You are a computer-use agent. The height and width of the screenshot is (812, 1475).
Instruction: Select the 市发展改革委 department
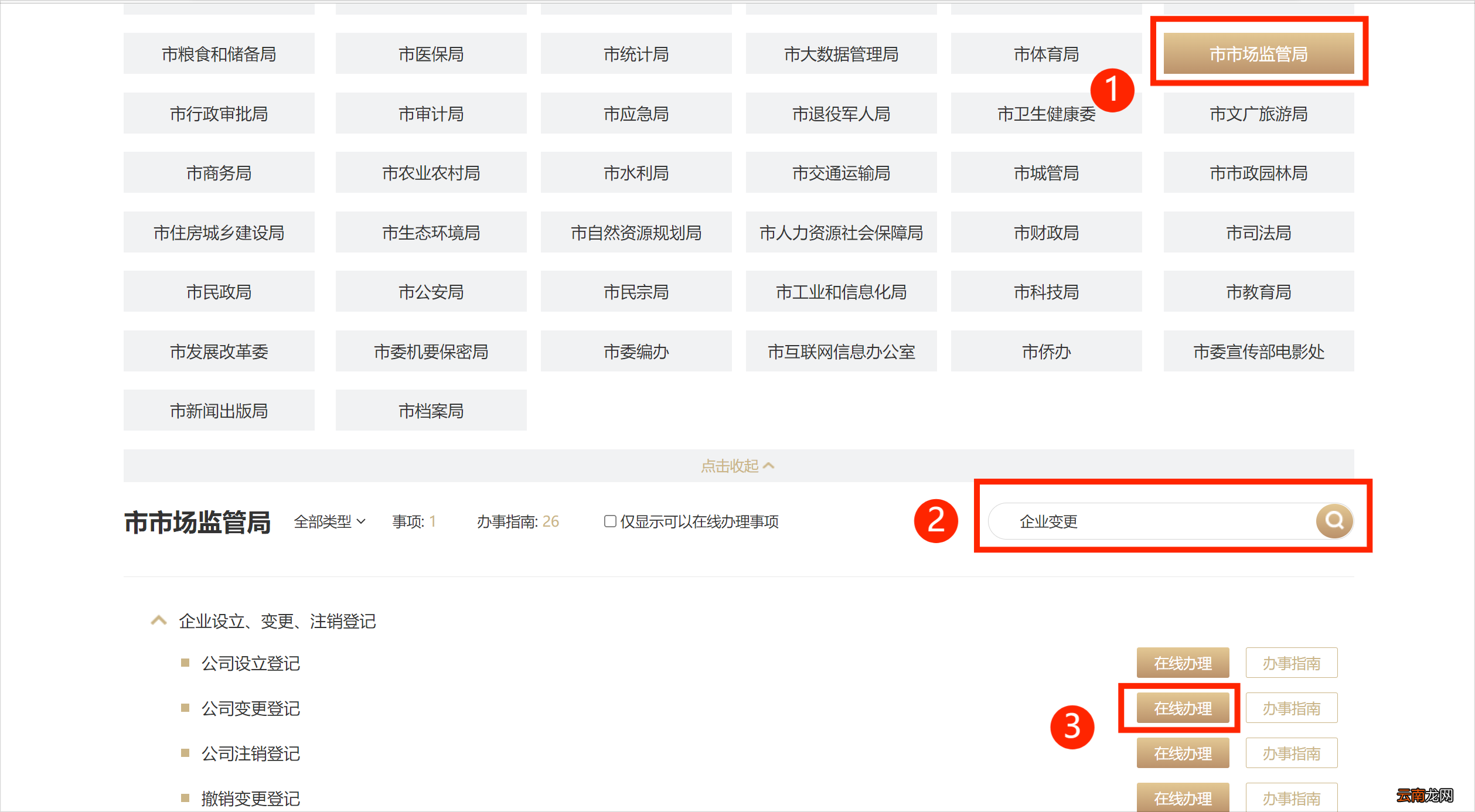click(219, 351)
